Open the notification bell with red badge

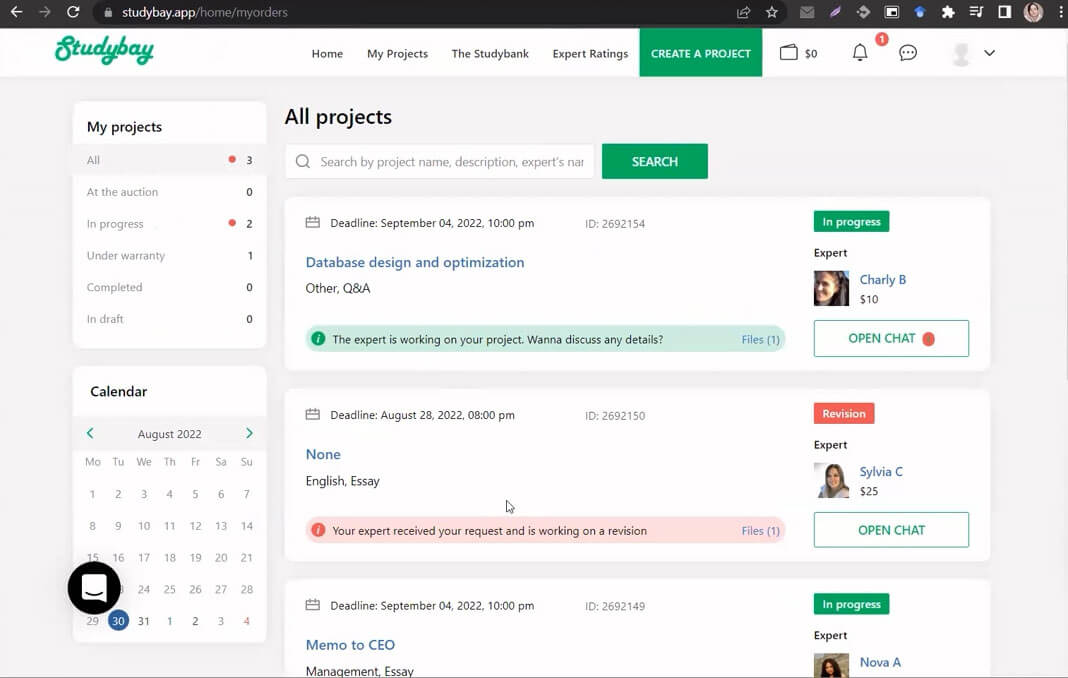(859, 53)
